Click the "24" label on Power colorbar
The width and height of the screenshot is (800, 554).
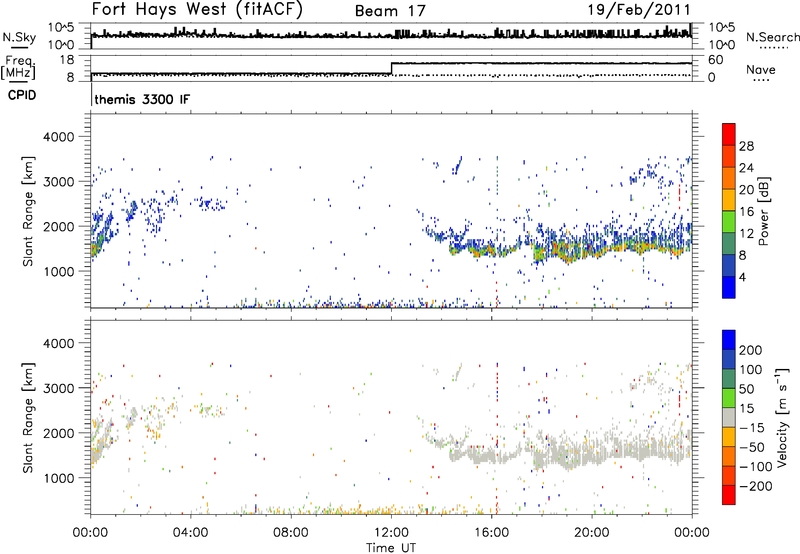[x=746, y=168]
